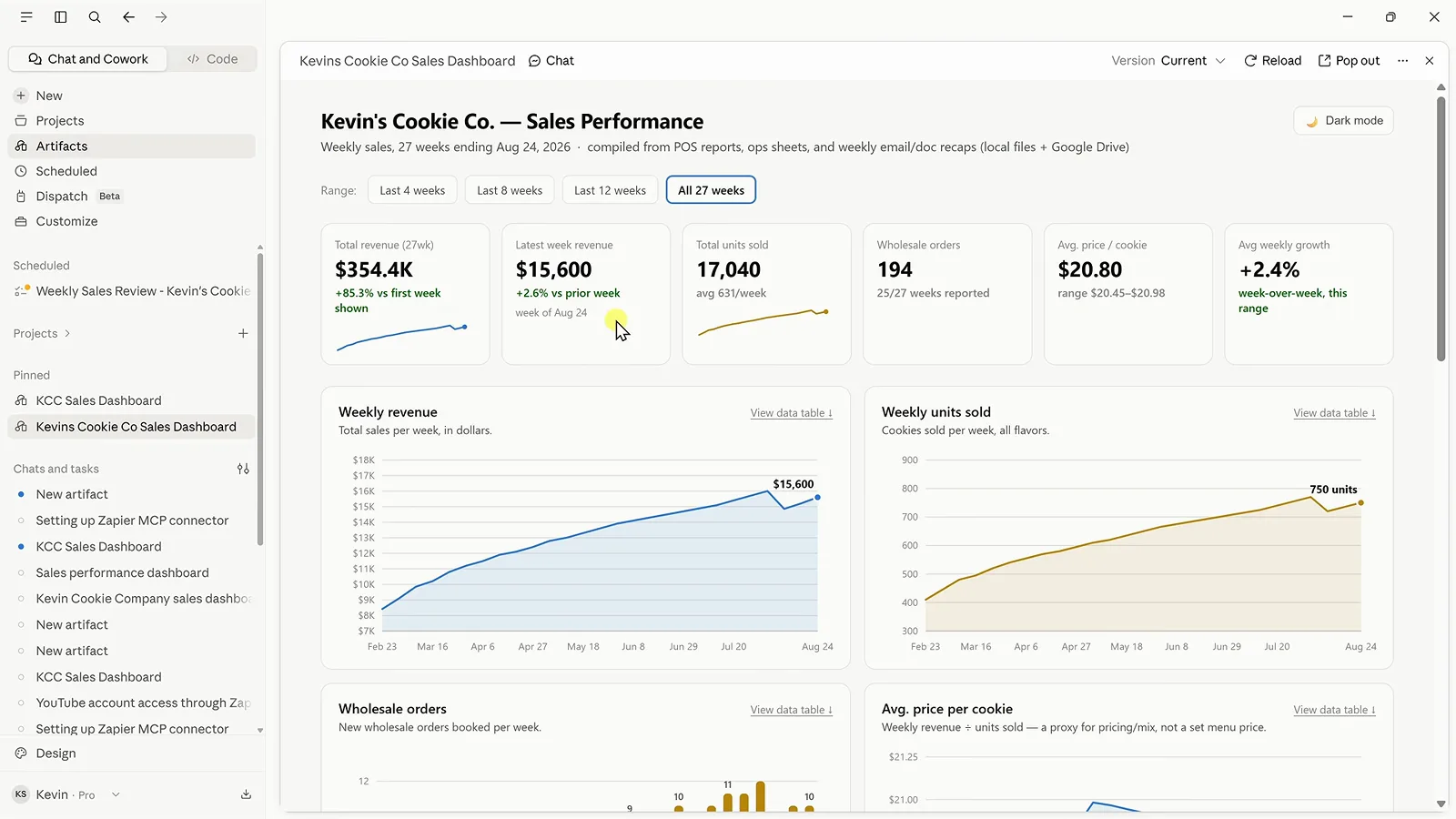Go back with the left arrow

[128, 17]
